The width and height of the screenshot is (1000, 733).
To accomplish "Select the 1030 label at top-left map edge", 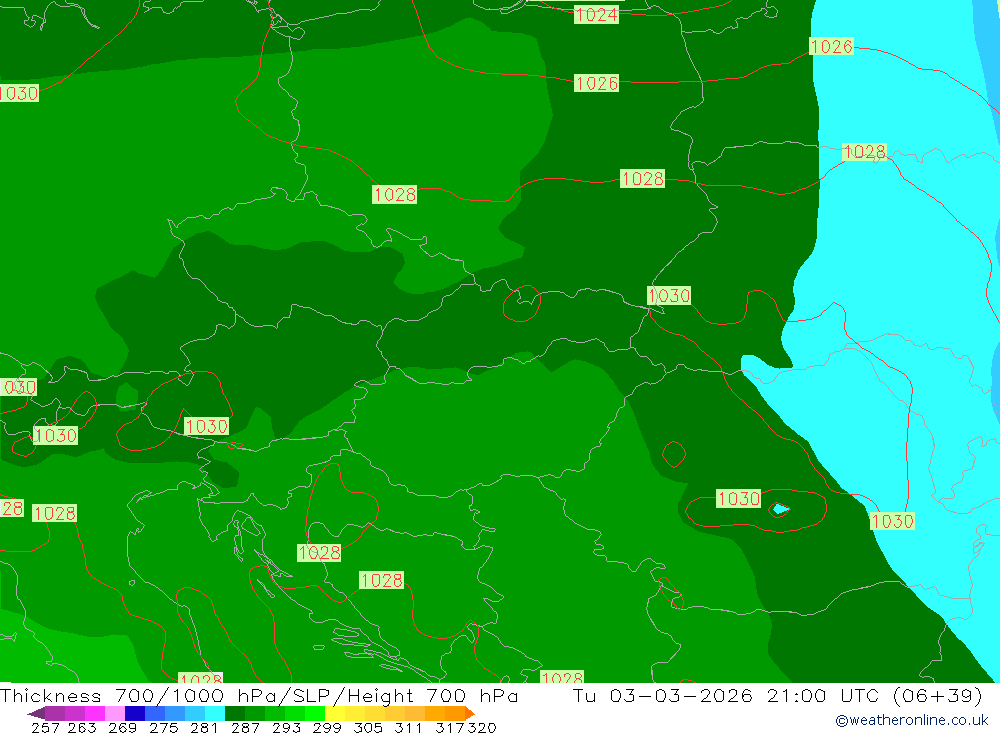I will point(18,94).
